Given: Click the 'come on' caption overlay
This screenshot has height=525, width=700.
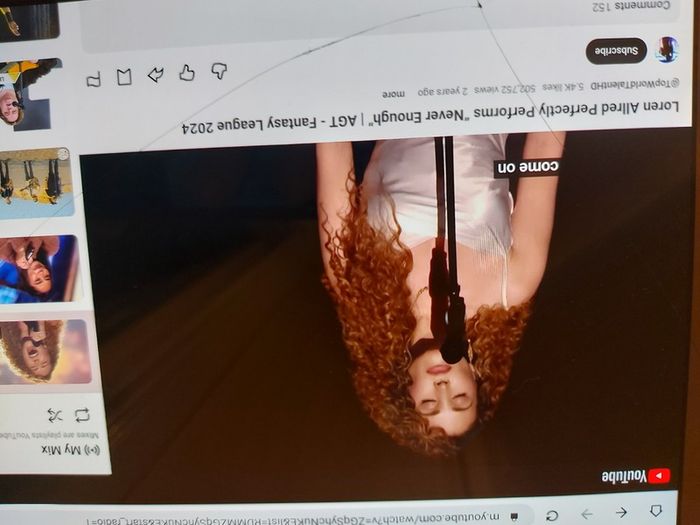Looking at the screenshot, I should (527, 167).
